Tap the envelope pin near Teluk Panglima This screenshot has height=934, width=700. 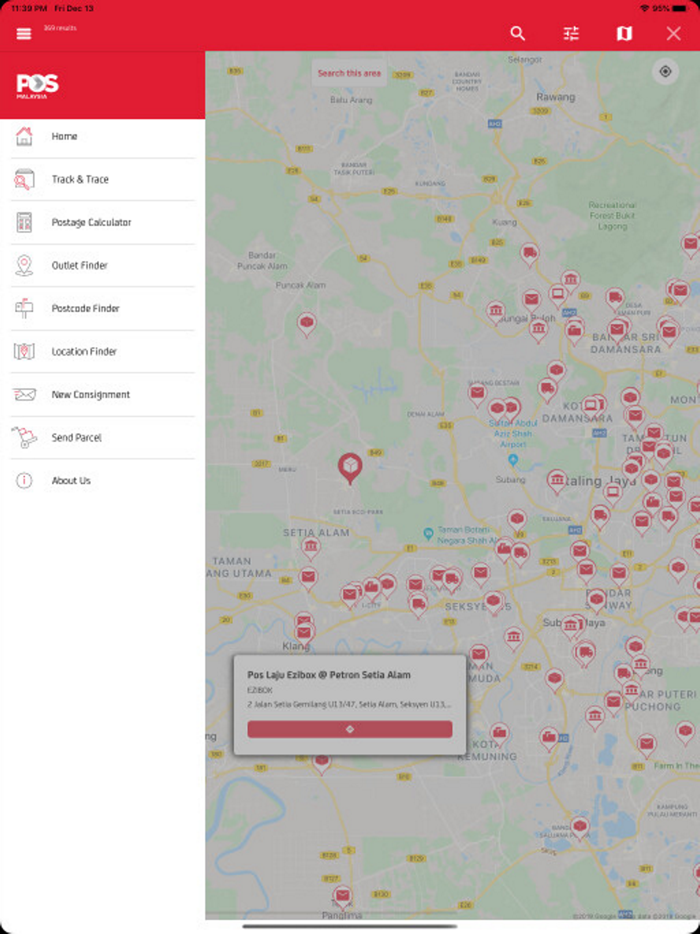(x=343, y=897)
